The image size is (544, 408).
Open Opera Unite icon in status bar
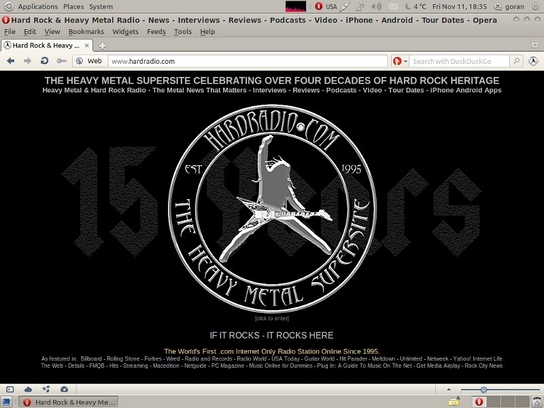tap(46, 389)
